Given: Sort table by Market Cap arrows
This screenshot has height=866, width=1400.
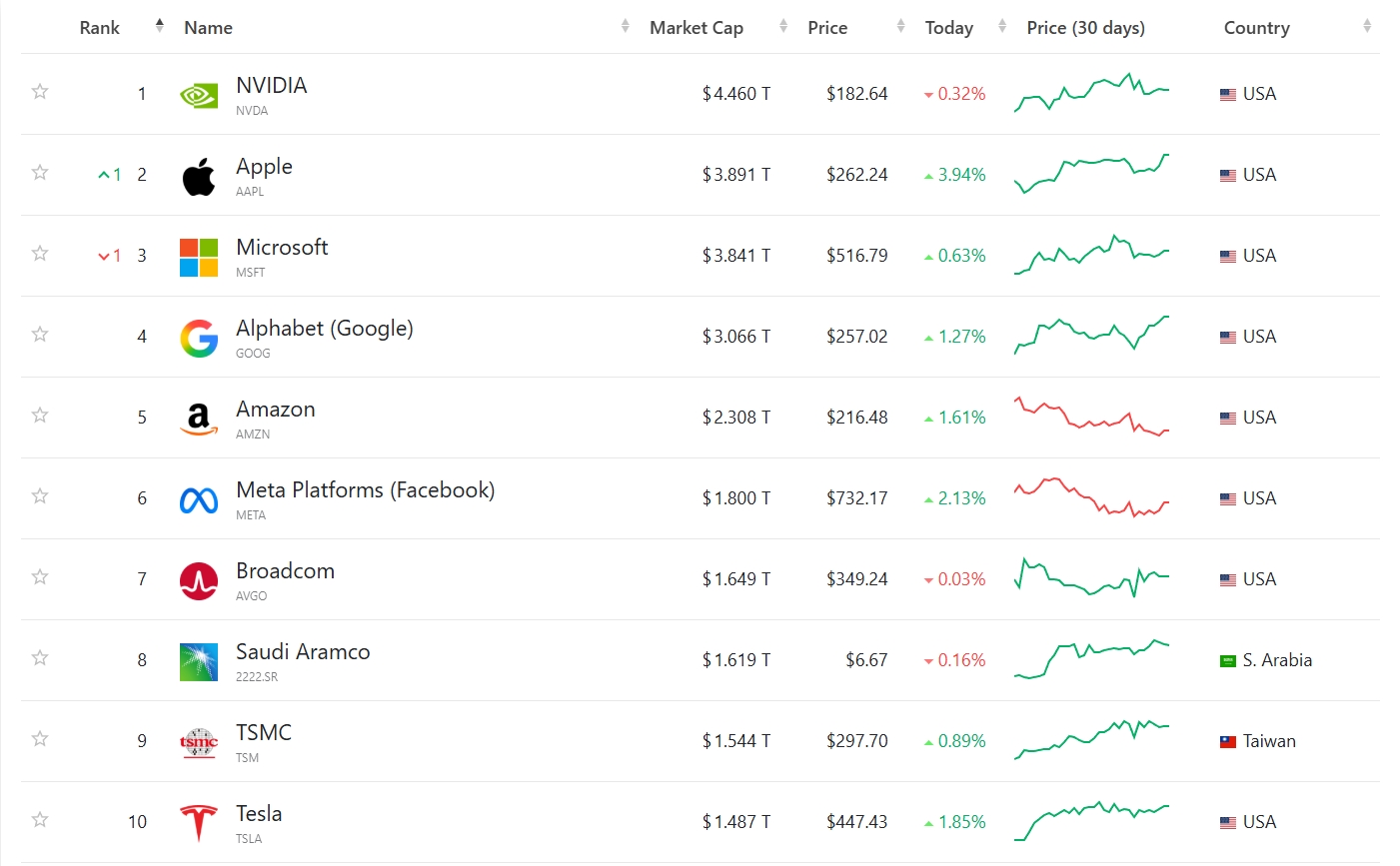Looking at the screenshot, I should click(783, 27).
